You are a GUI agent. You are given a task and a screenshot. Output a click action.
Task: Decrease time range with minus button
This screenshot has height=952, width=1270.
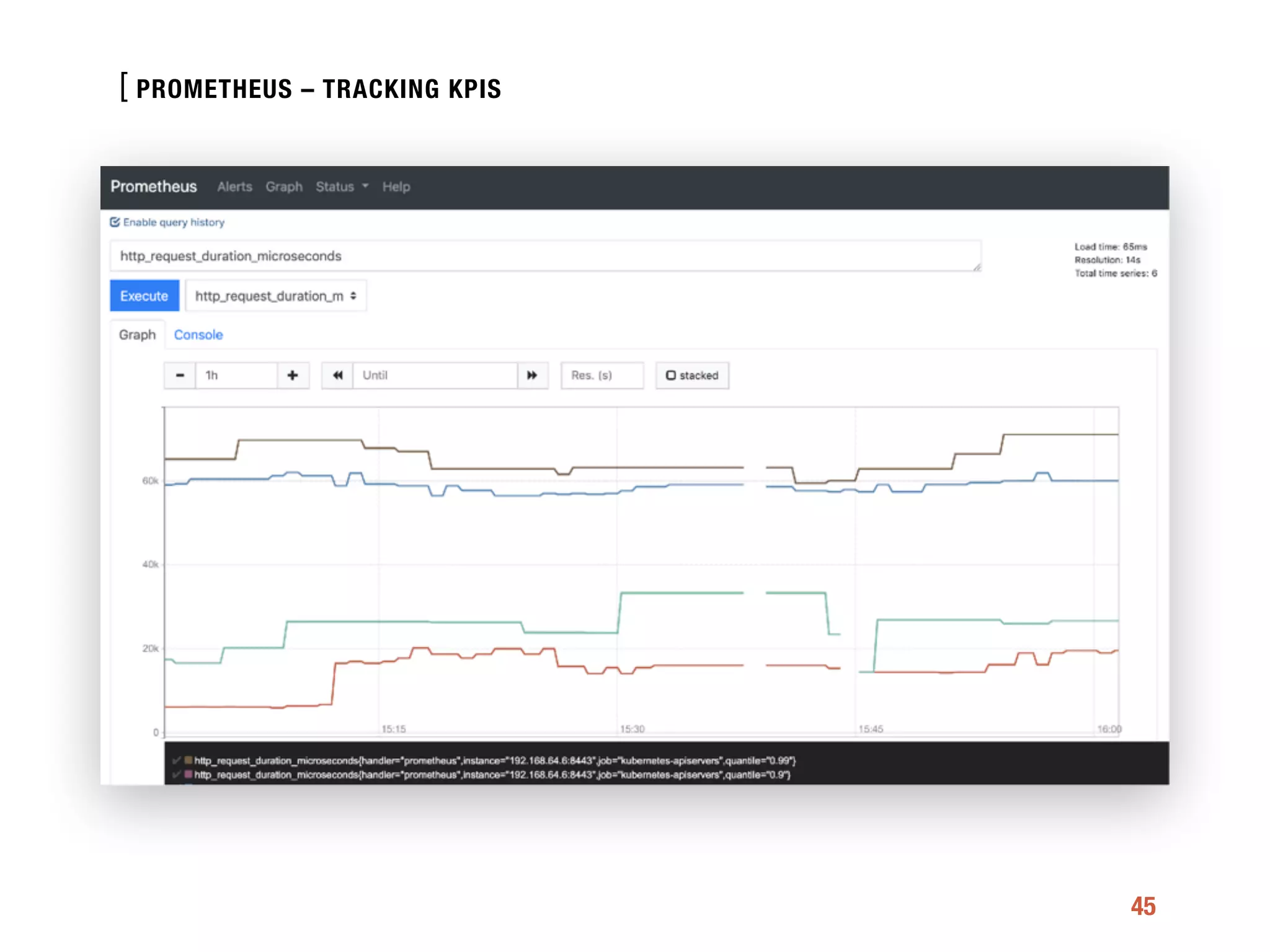click(x=180, y=375)
